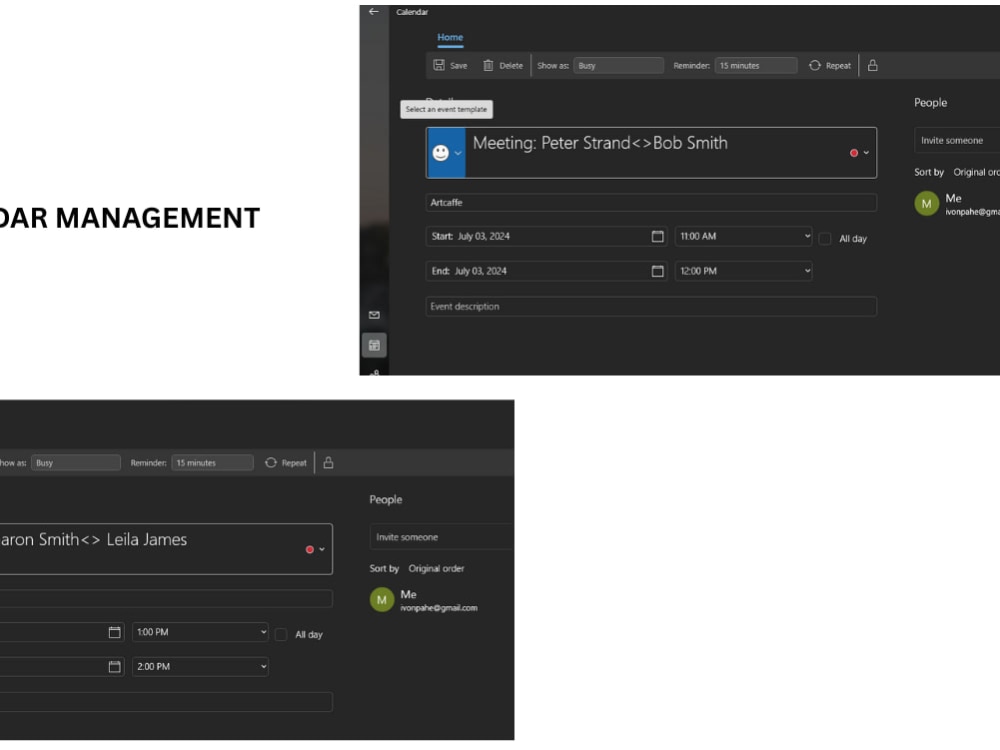Viewport: 1000px width, 750px height.
Task: Open the Start date calendar picker icon
Action: point(658,236)
